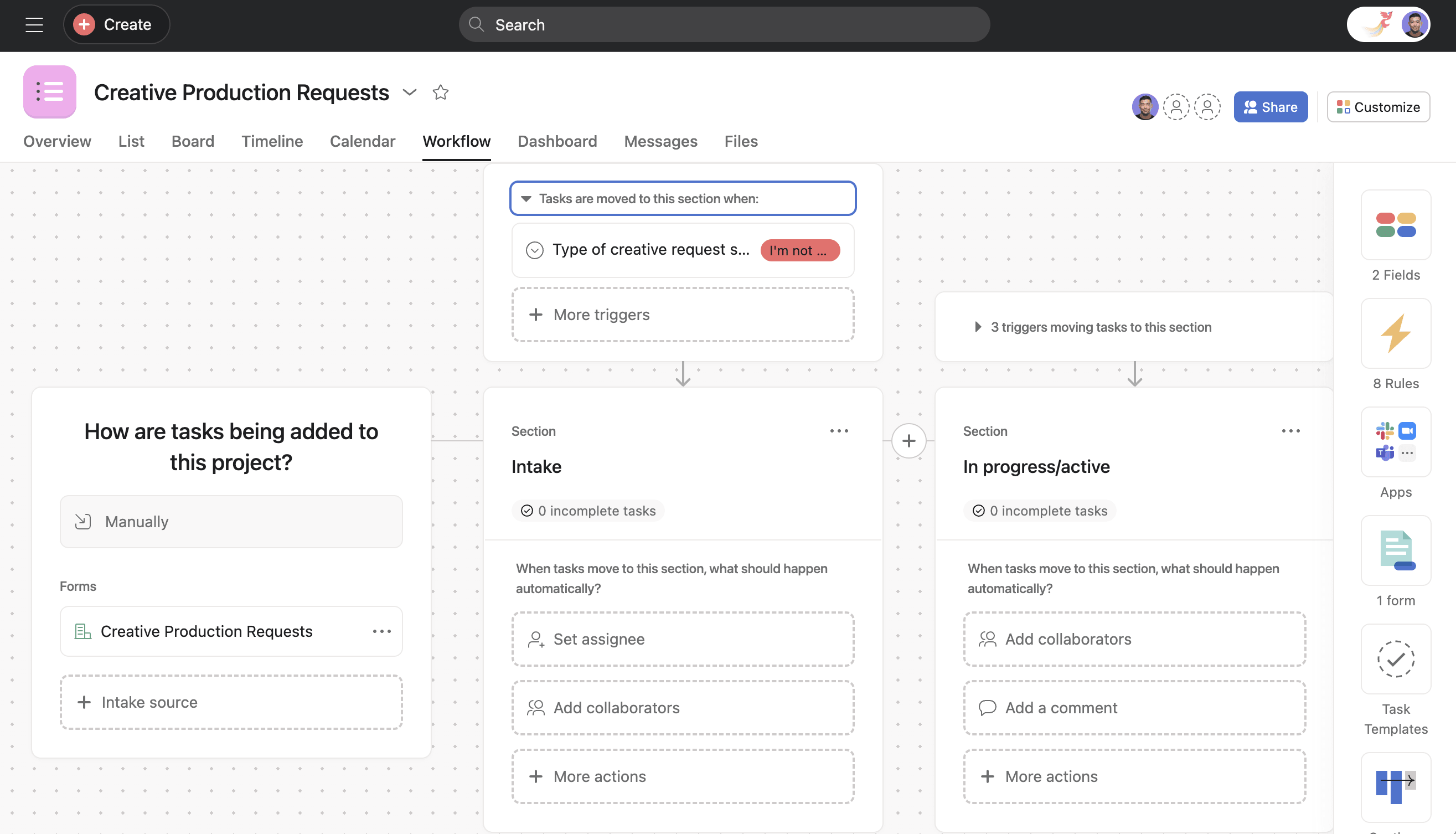The image size is (1456, 834).
Task: Click the first empty member placeholder
Action: pyautogui.click(x=1176, y=107)
